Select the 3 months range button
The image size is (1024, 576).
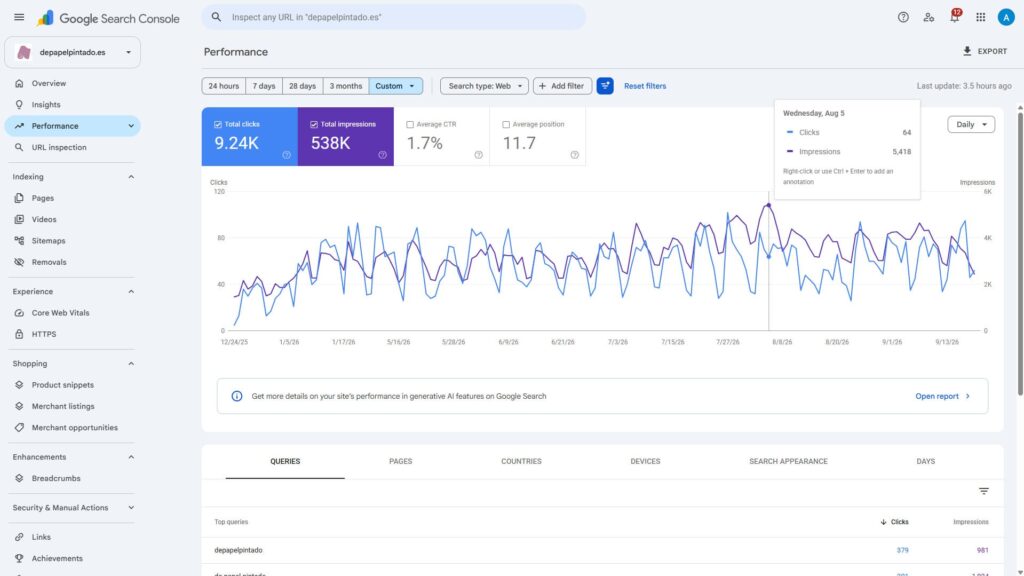(345, 86)
